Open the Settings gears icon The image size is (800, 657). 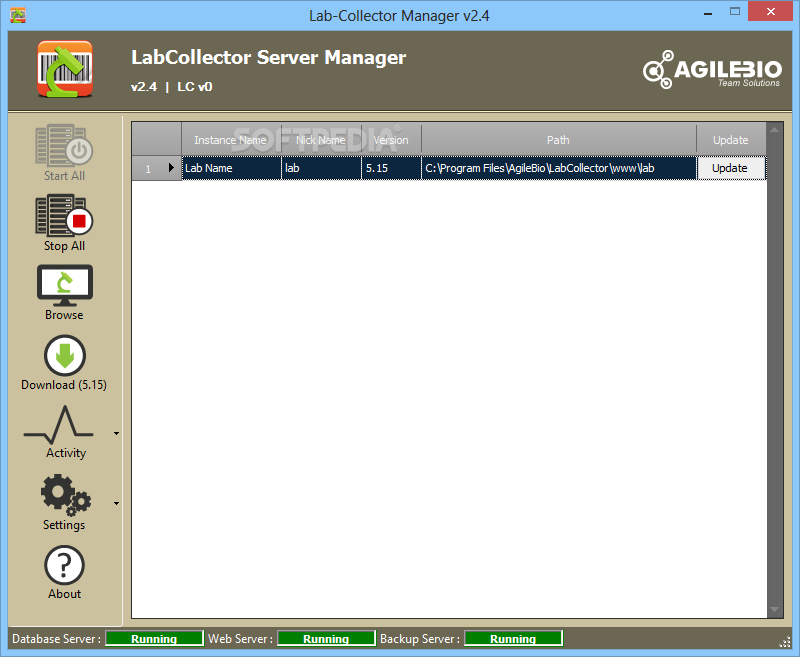(x=65, y=495)
